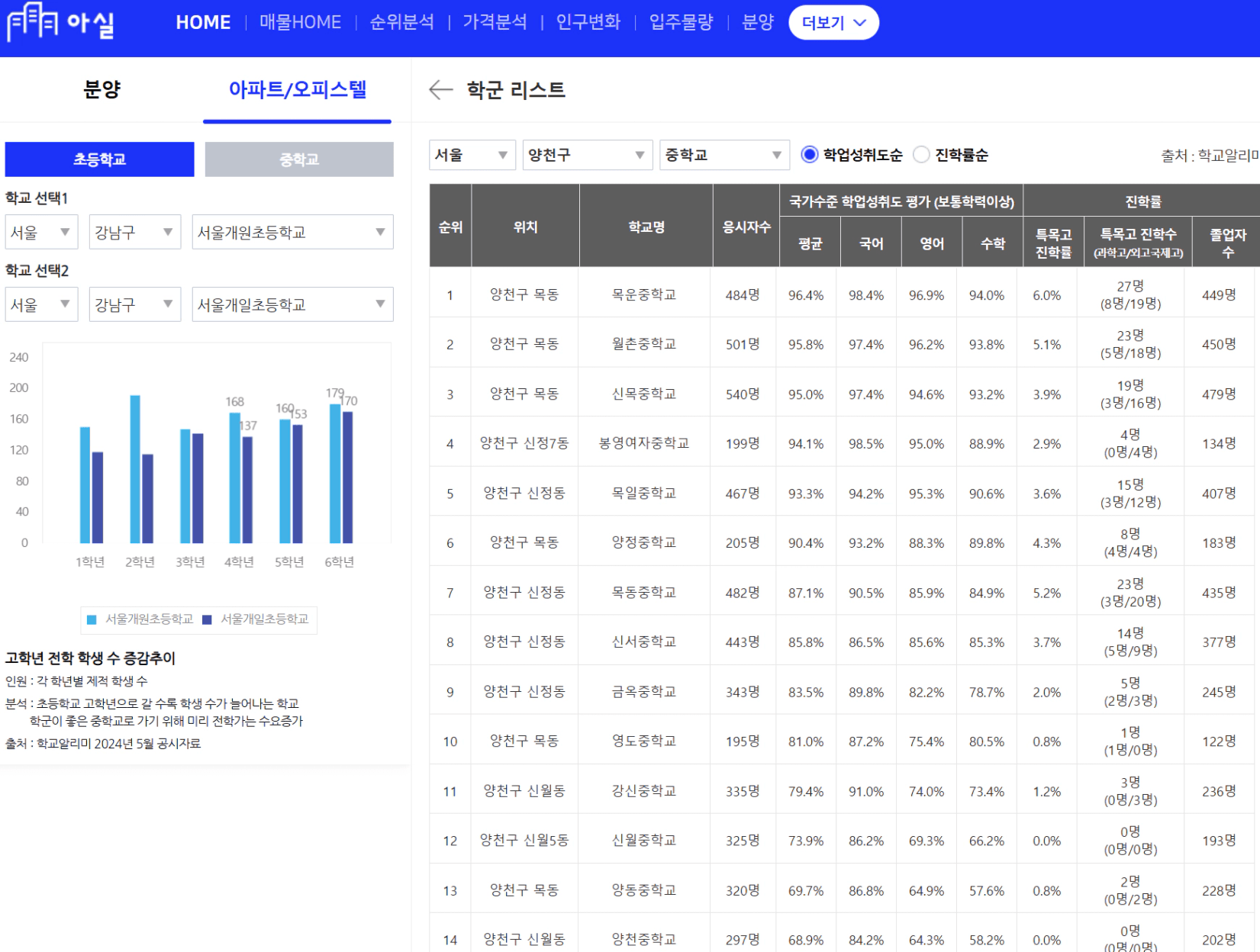Open the 서울개원초등학교 school dropdown
Screen dimensions: 1260x952
[x=292, y=233]
